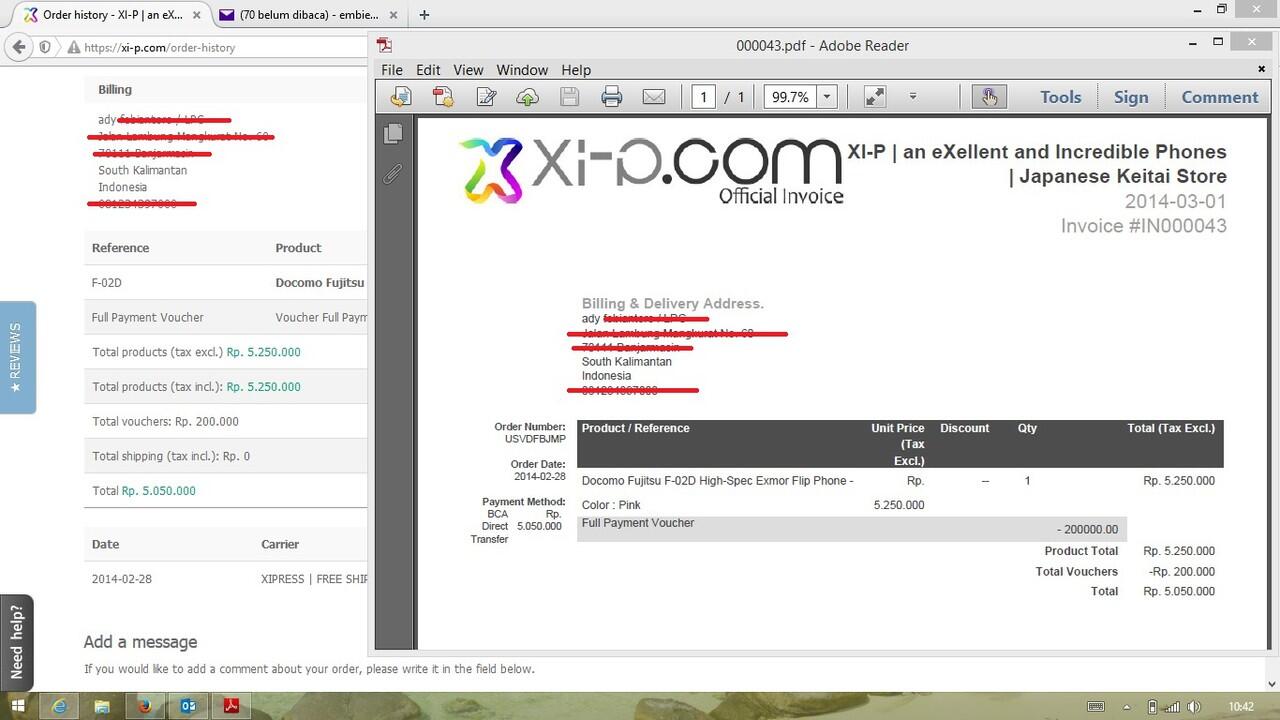Click the Fill and sign document icon
1280x720 pixels.
coord(487,97)
